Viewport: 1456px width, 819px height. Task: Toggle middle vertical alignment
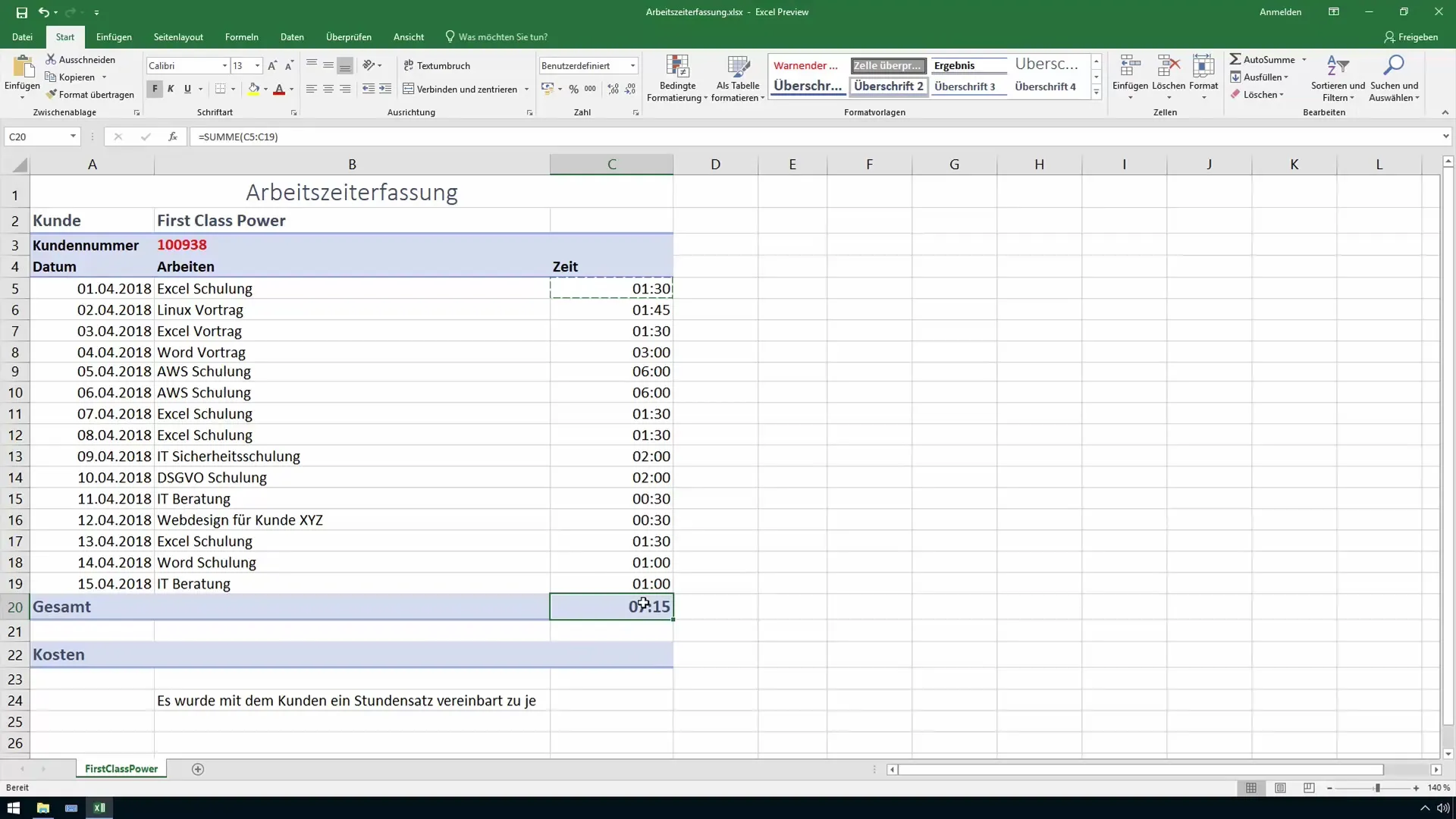coord(328,65)
